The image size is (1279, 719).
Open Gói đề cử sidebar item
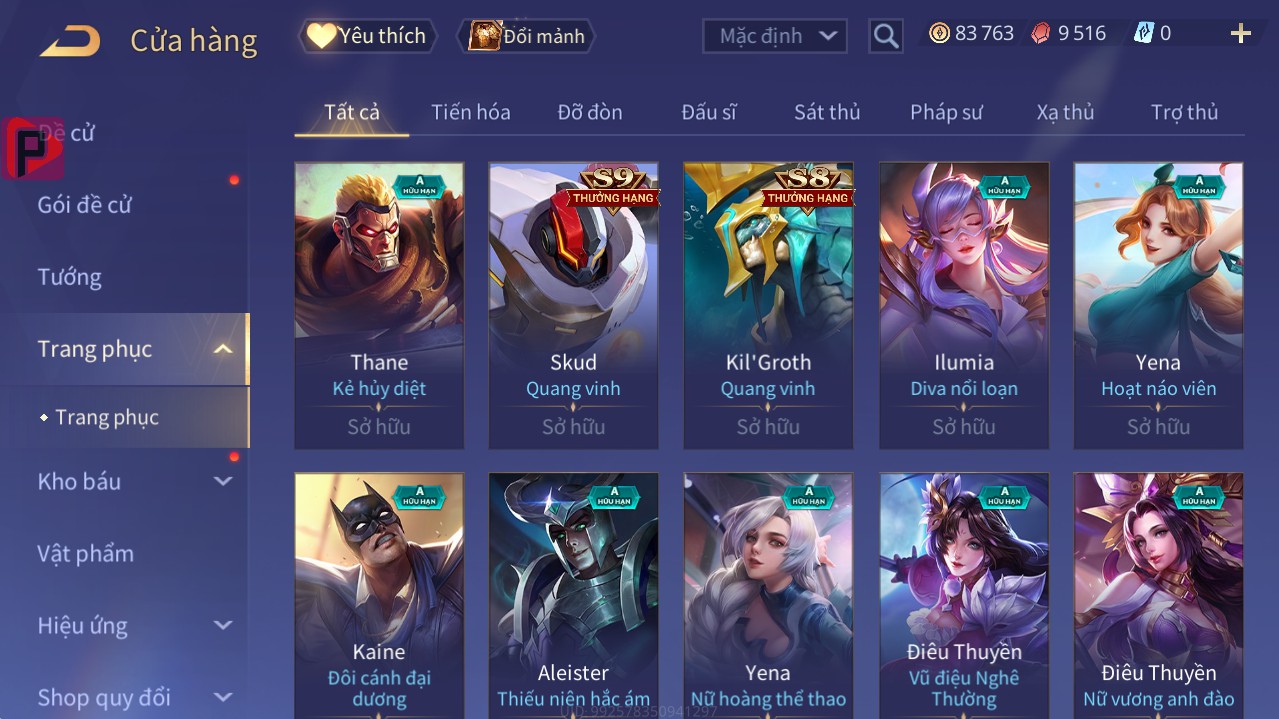pyautogui.click(x=85, y=205)
